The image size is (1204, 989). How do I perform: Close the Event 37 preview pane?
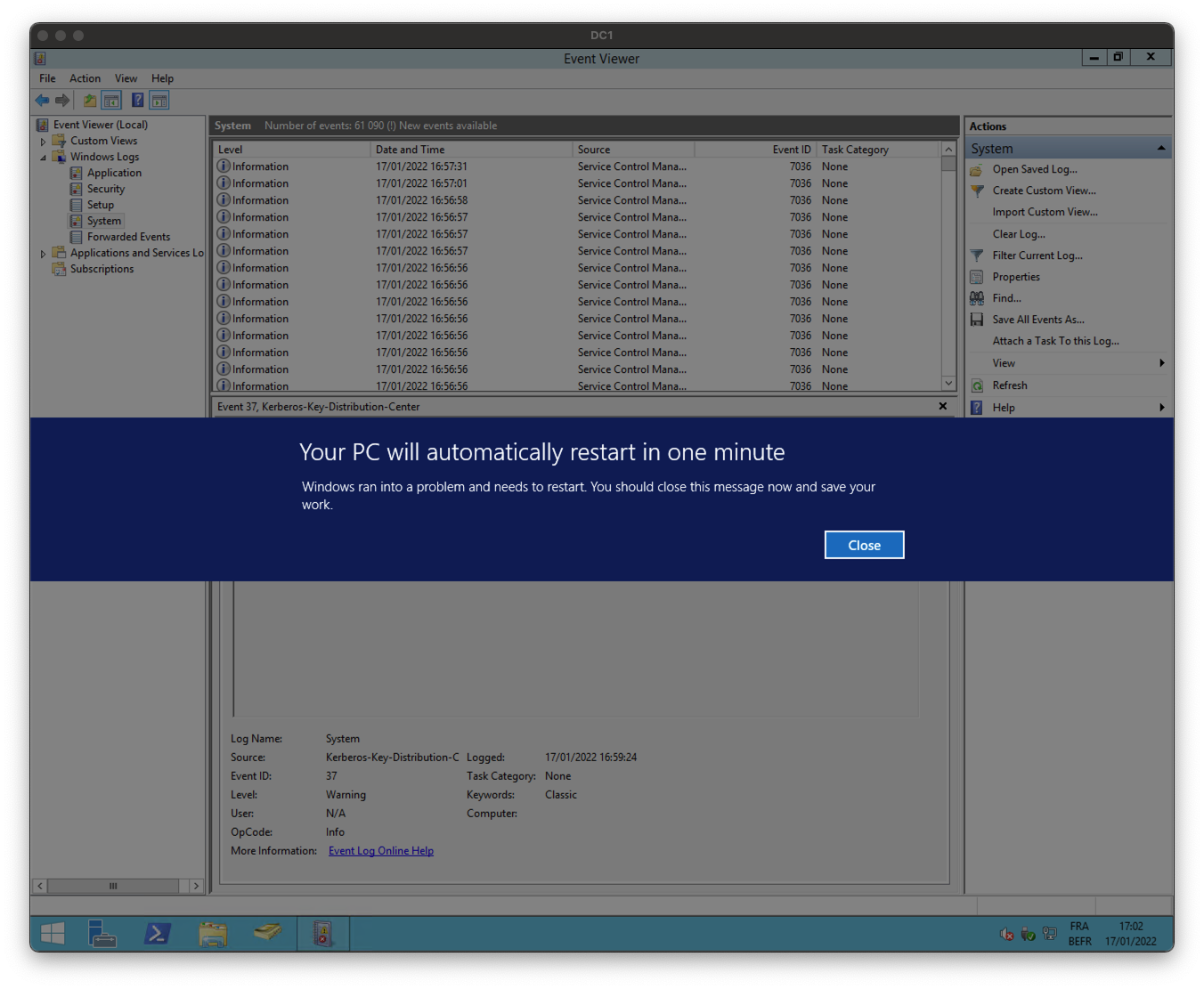click(943, 407)
